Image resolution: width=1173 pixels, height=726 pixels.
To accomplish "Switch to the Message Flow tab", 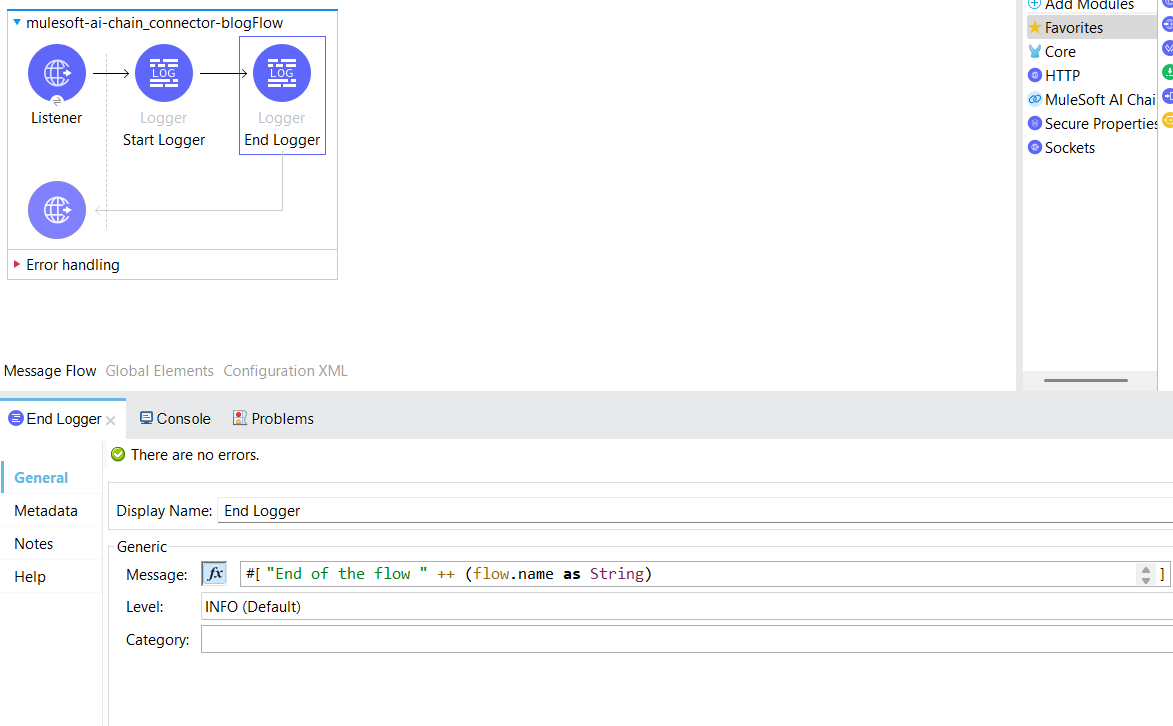I will (x=50, y=371).
